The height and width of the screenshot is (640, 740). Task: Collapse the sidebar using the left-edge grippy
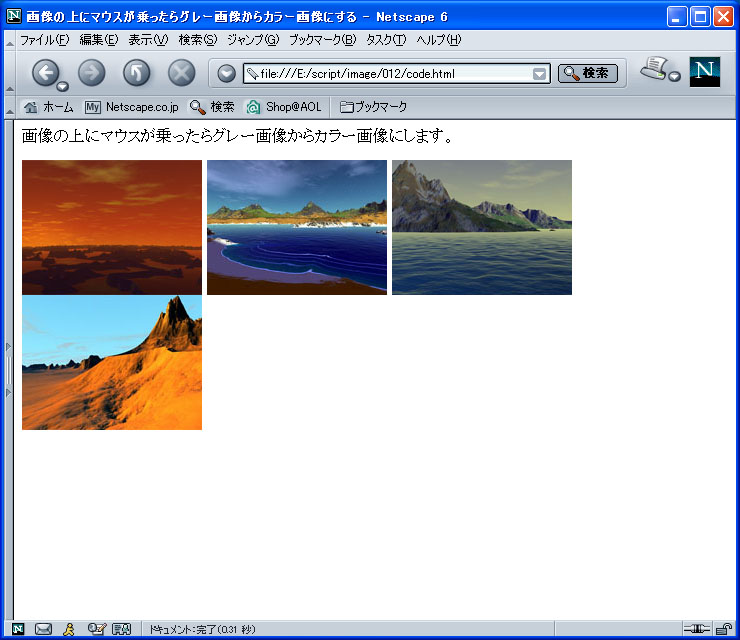(8, 370)
